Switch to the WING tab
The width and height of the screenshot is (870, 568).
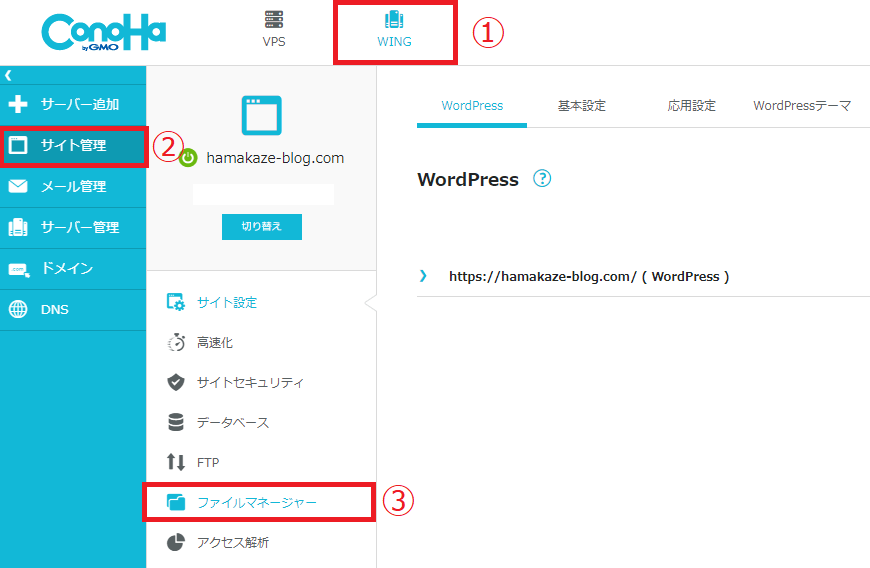(394, 30)
